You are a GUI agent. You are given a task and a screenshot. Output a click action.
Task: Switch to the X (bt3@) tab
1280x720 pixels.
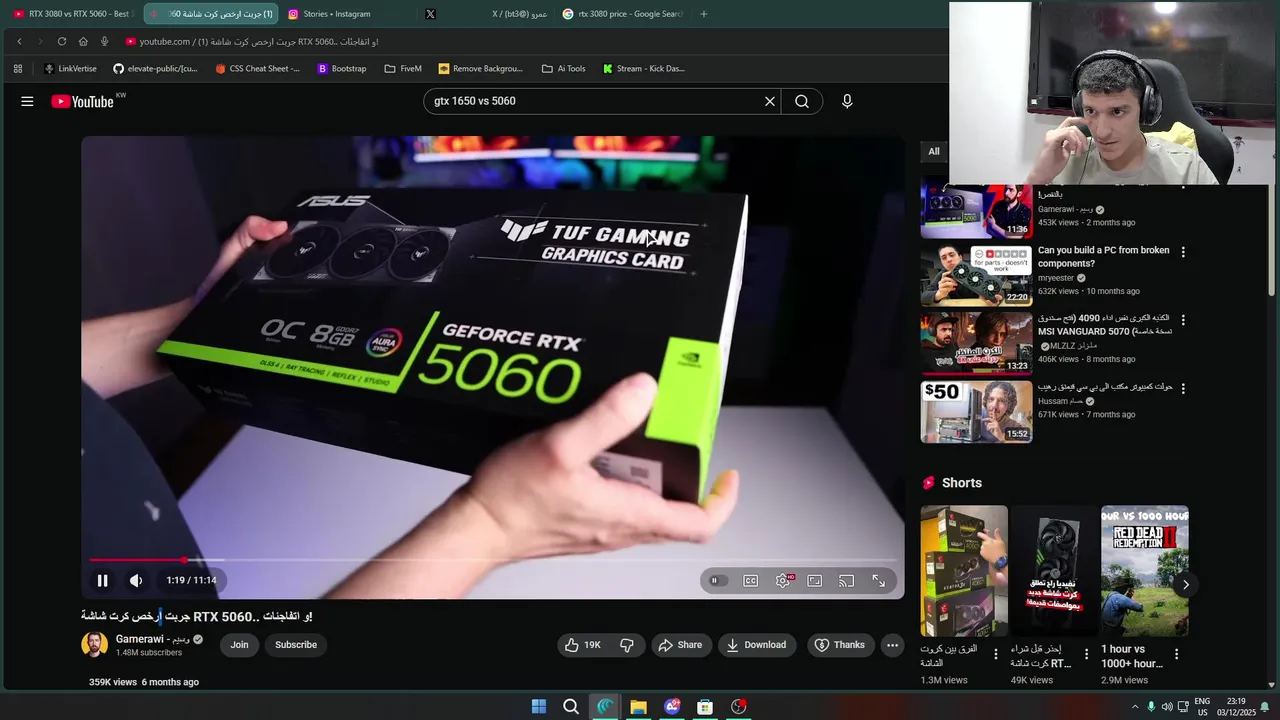(x=484, y=14)
